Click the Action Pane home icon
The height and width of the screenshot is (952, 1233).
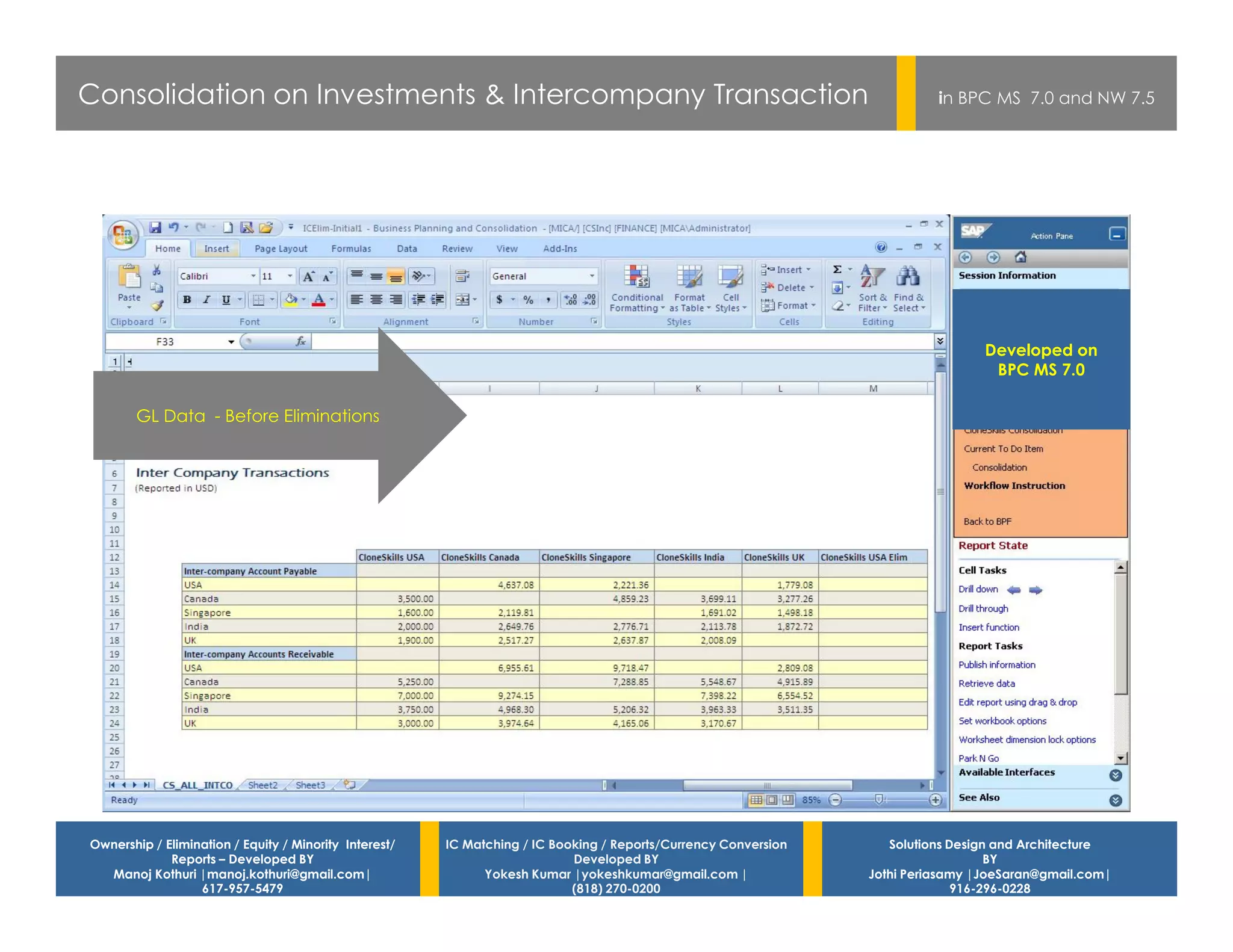point(1020,257)
